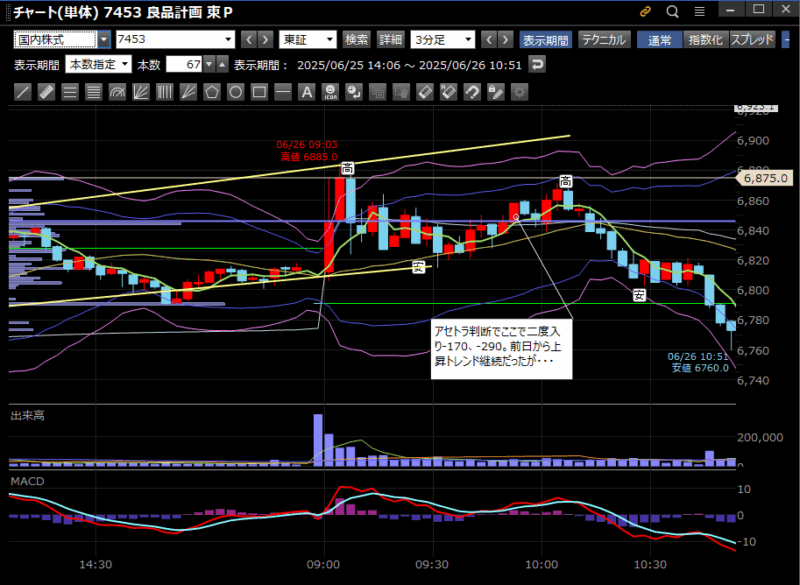Toggle the magnet snap tool
The image size is (800, 585).
472,92
